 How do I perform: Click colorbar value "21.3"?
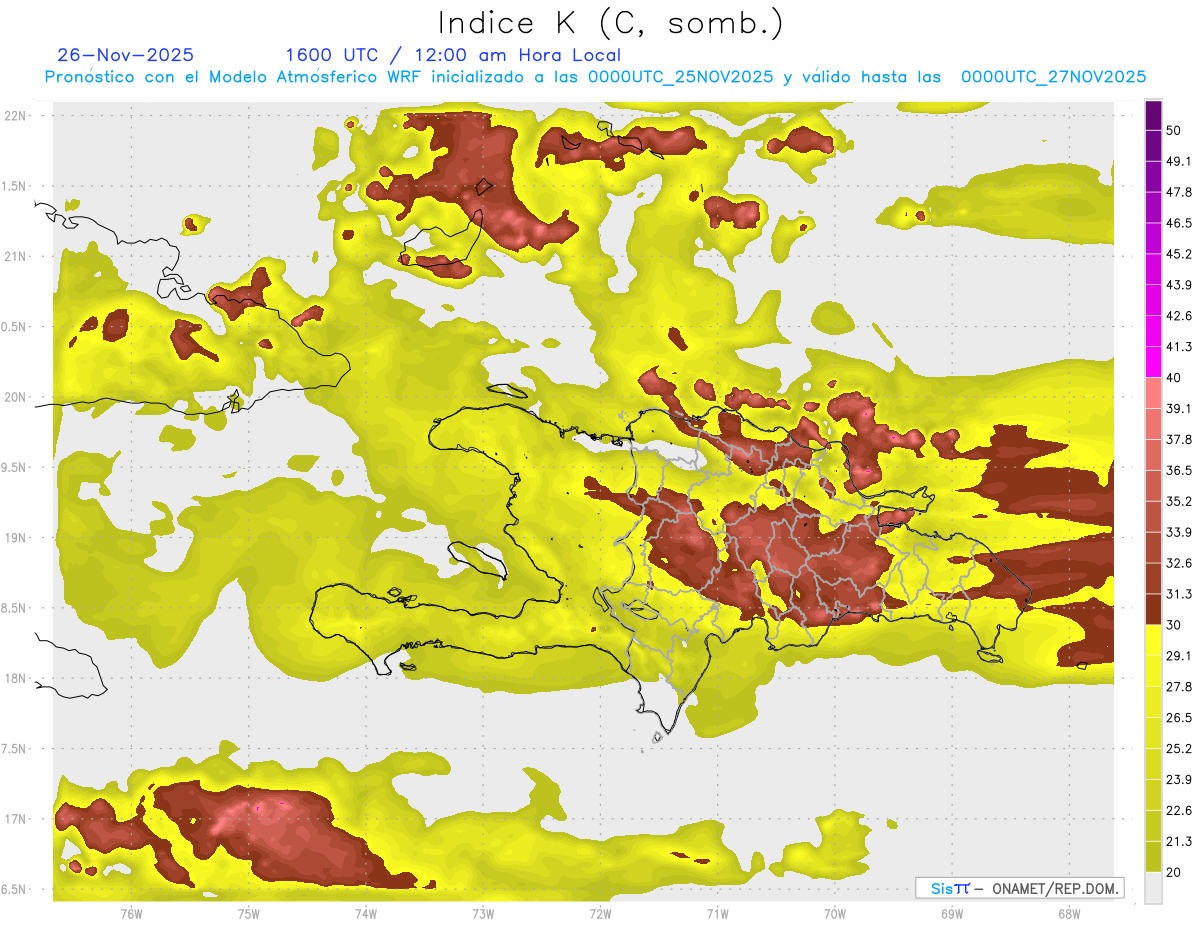click(1179, 841)
